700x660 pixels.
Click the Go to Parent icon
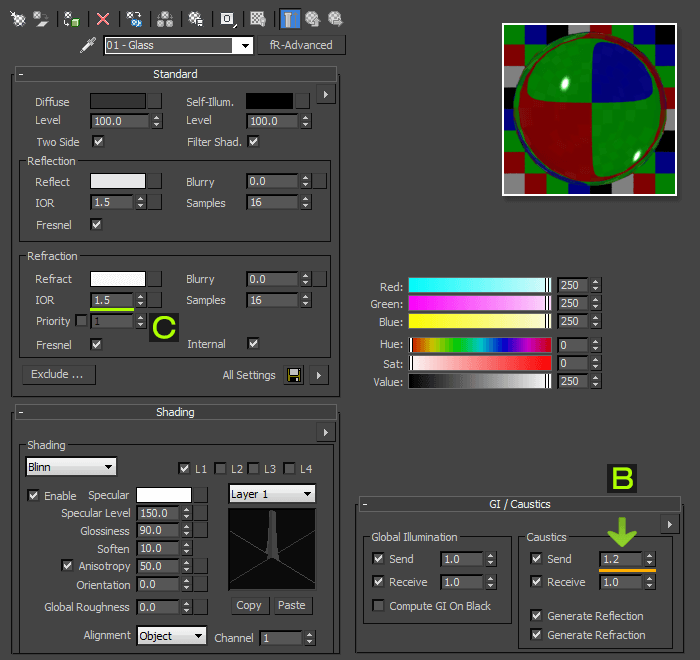click(313, 19)
